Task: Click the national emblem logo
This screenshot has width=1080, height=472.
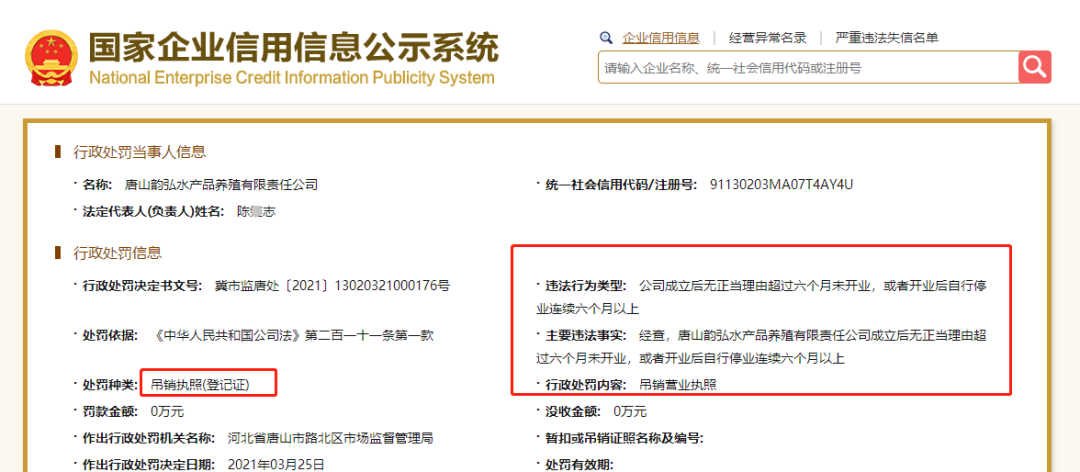Action: (52, 59)
